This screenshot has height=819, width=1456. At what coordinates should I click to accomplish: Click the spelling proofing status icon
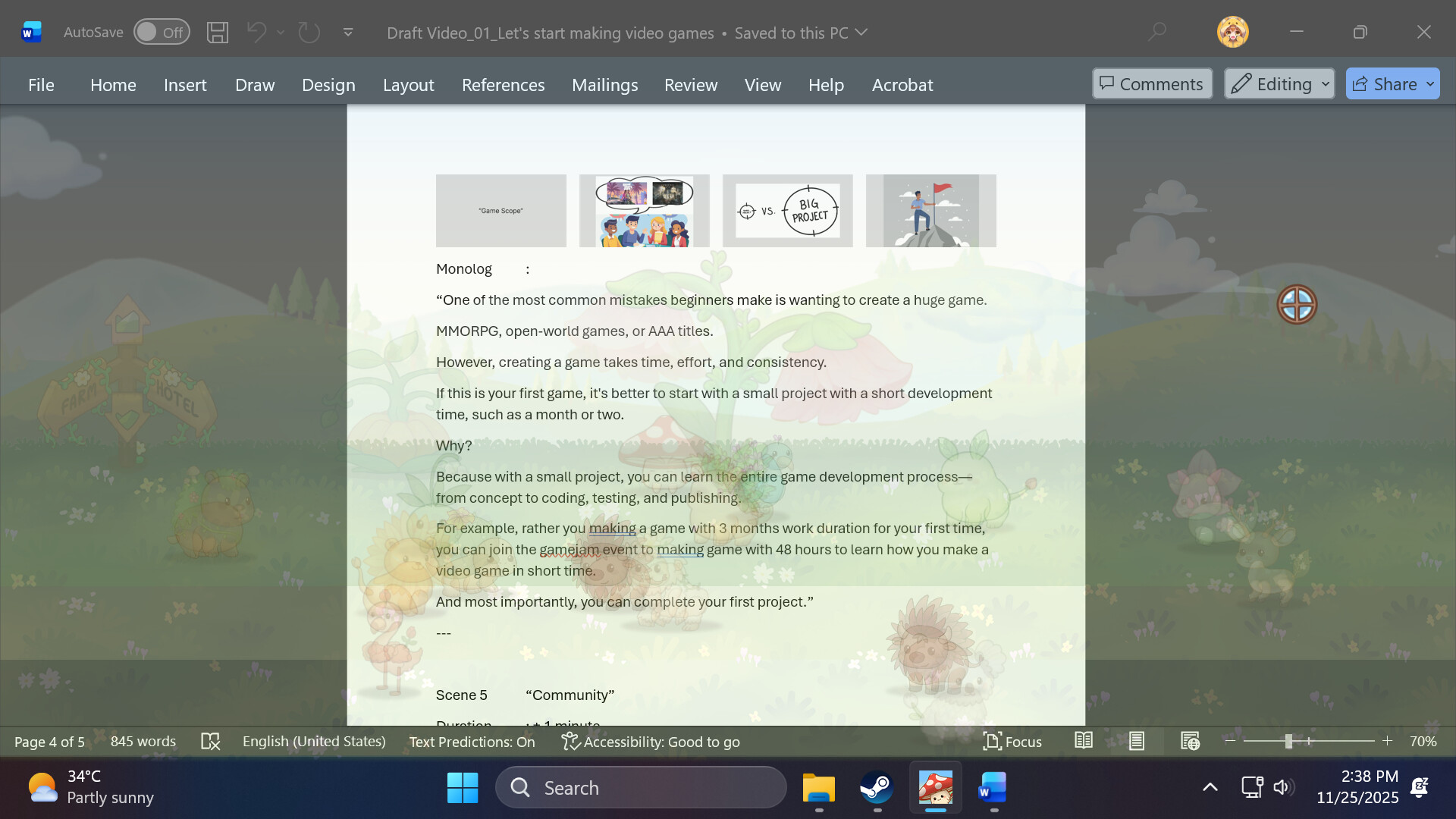[x=210, y=742]
